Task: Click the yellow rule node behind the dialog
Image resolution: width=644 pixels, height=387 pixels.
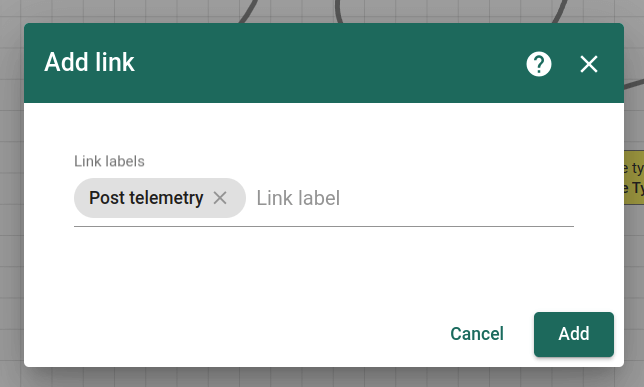Action: click(634, 177)
